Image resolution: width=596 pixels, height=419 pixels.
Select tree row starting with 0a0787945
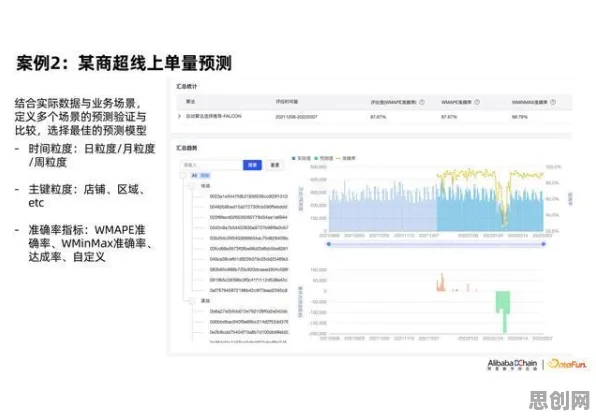point(249,290)
